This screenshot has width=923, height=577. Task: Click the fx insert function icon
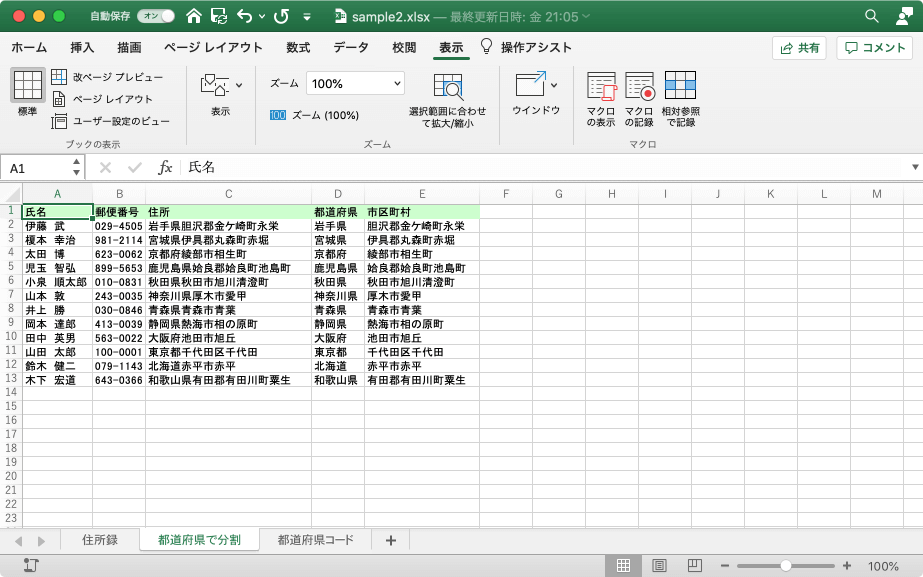[x=165, y=168]
